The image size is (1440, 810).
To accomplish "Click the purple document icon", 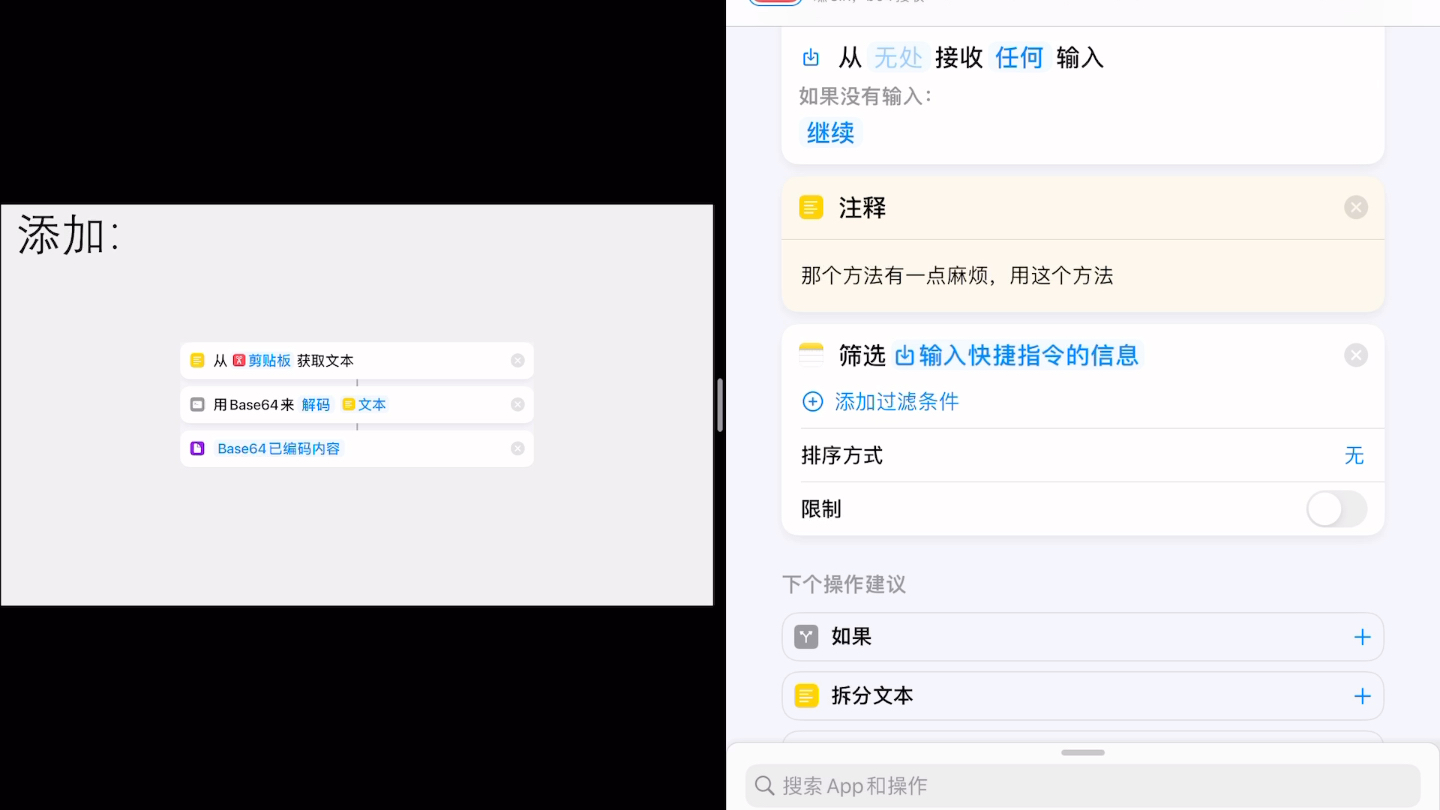I will click(x=197, y=449).
